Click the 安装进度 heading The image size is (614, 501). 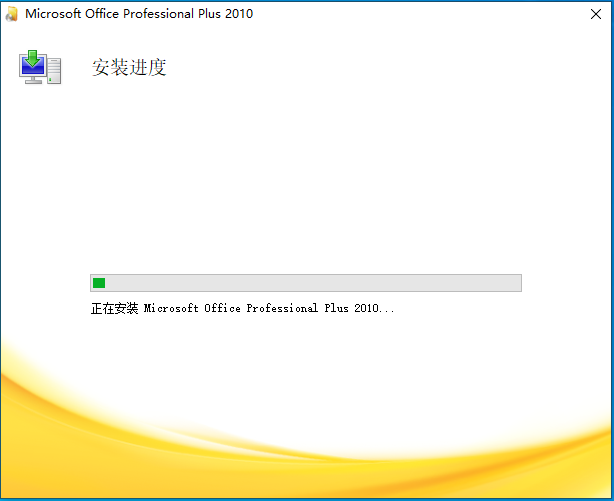129,67
